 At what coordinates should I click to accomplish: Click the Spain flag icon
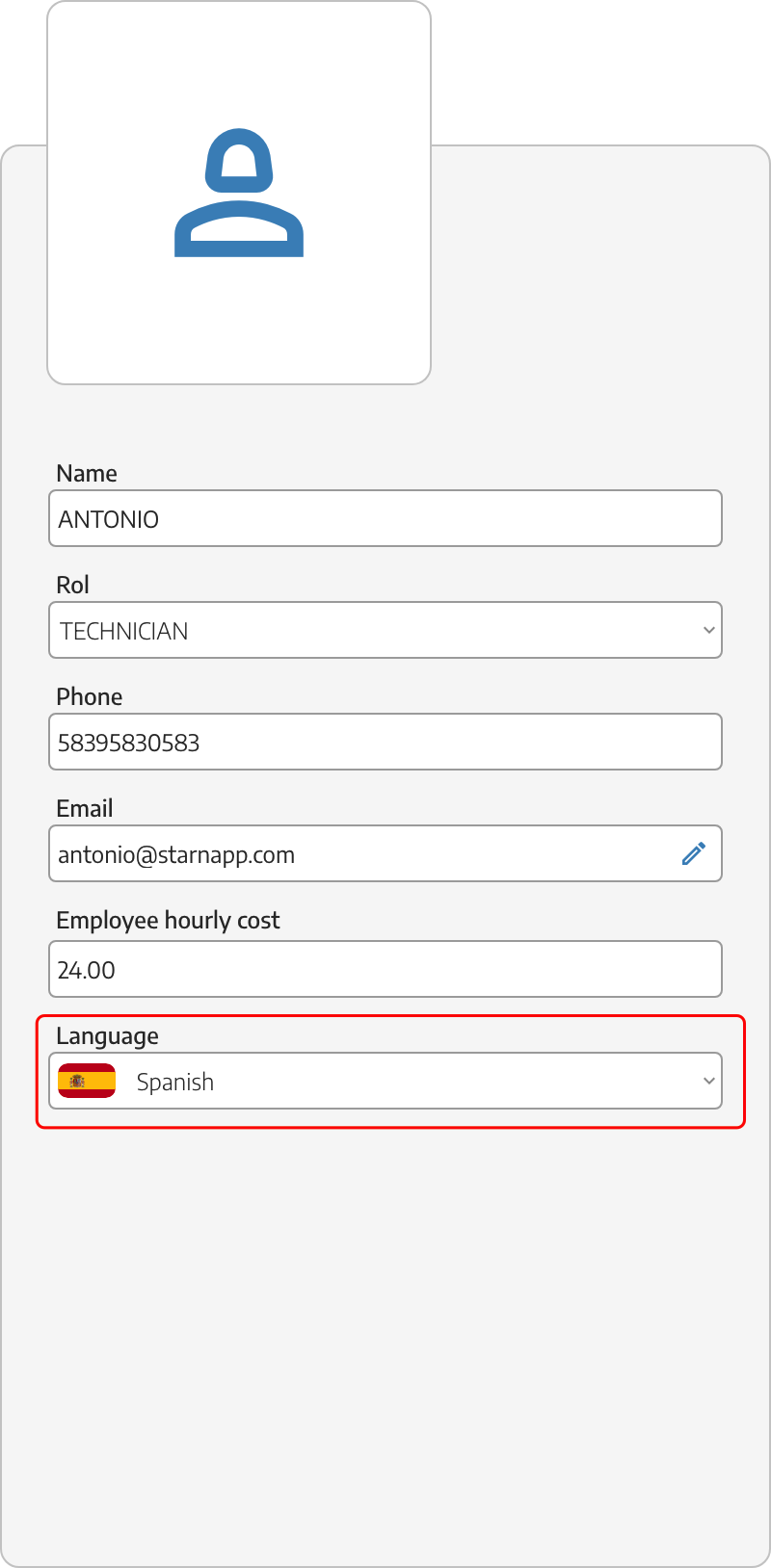pos(87,1081)
